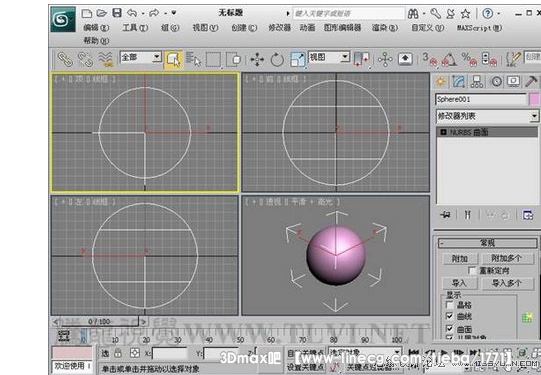Open the quick access toolbar customize arrow
541x375 pixels.
coord(174,13)
